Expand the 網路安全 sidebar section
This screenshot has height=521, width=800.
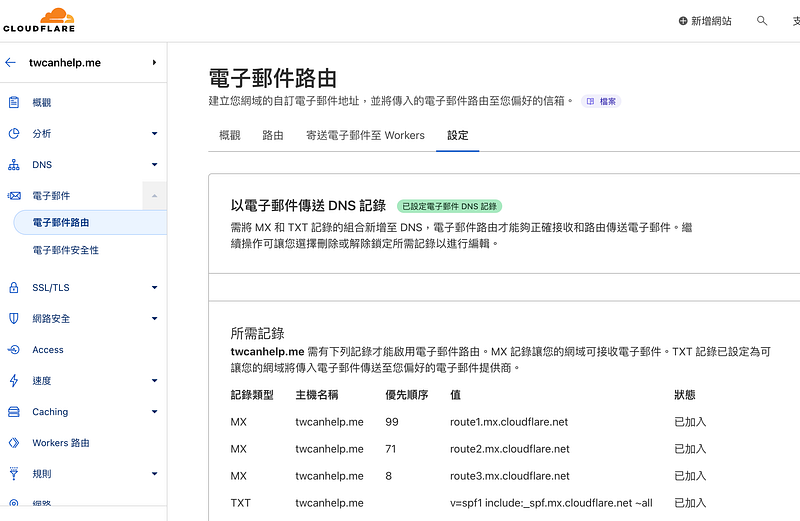tap(155, 319)
